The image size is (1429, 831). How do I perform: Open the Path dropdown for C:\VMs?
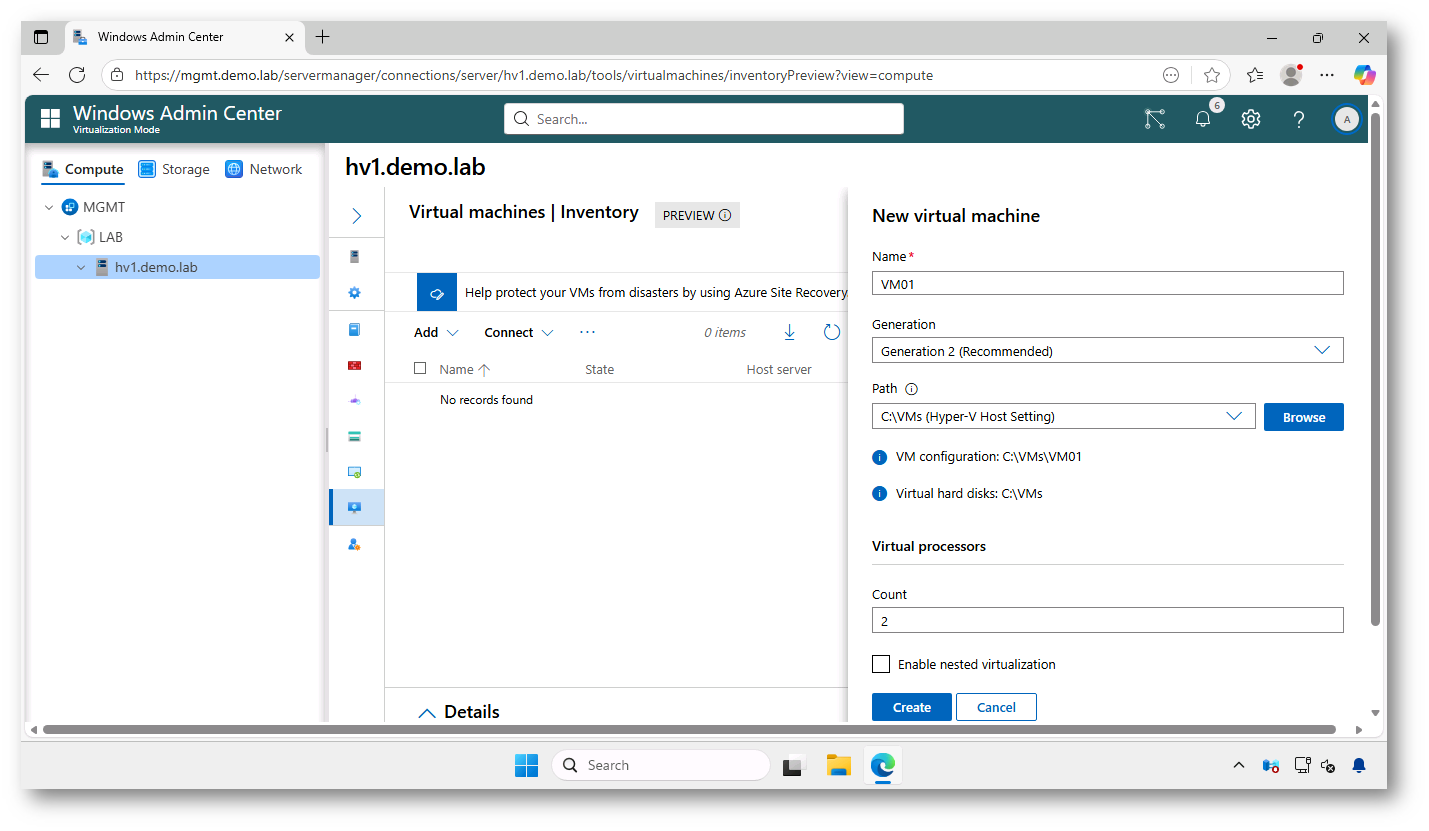(1063, 417)
